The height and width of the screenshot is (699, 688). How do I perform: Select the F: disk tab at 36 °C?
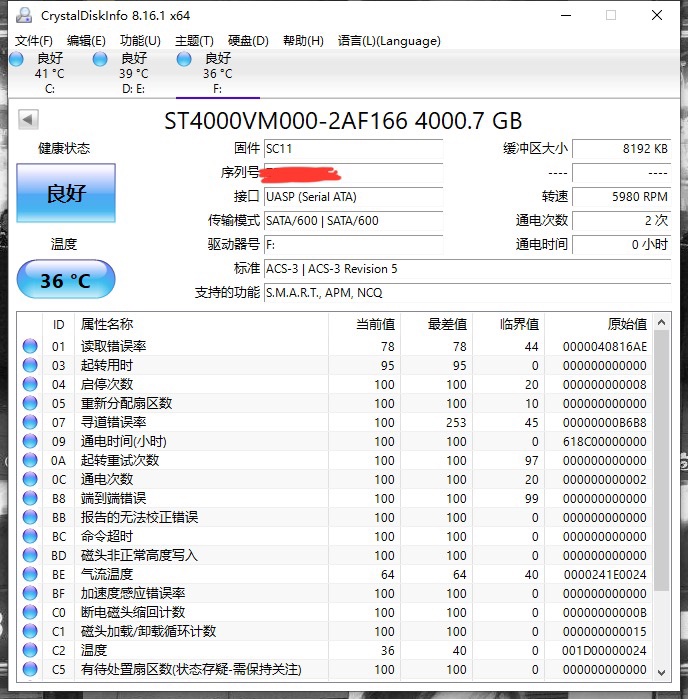[218, 74]
